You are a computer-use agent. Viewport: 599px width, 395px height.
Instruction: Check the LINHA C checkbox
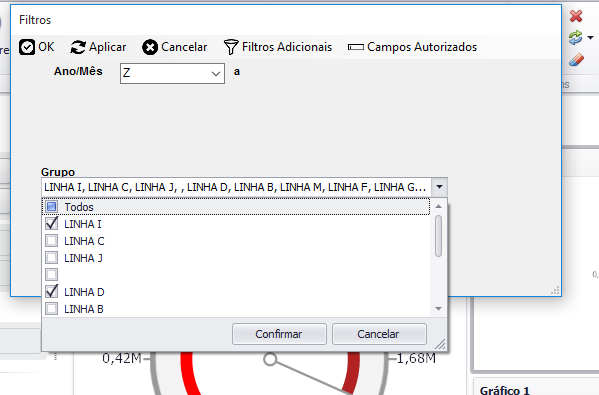[x=52, y=241]
